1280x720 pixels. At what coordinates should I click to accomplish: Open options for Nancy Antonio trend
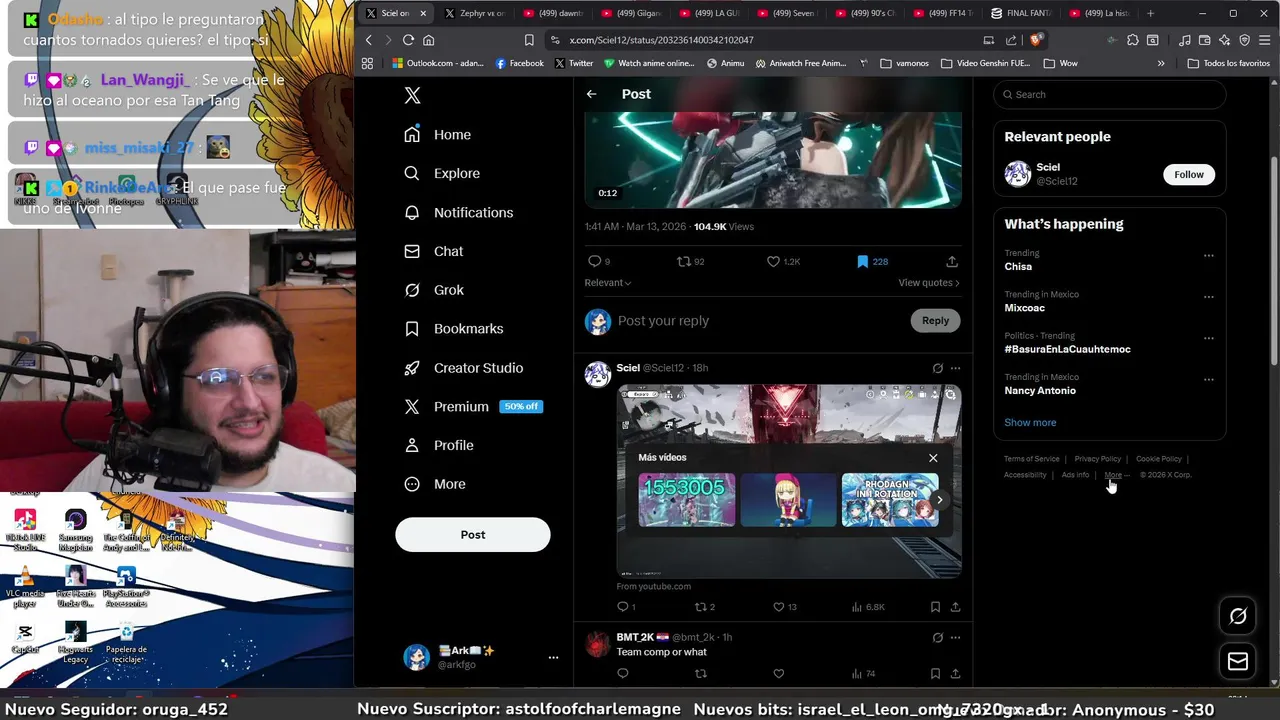1209,380
